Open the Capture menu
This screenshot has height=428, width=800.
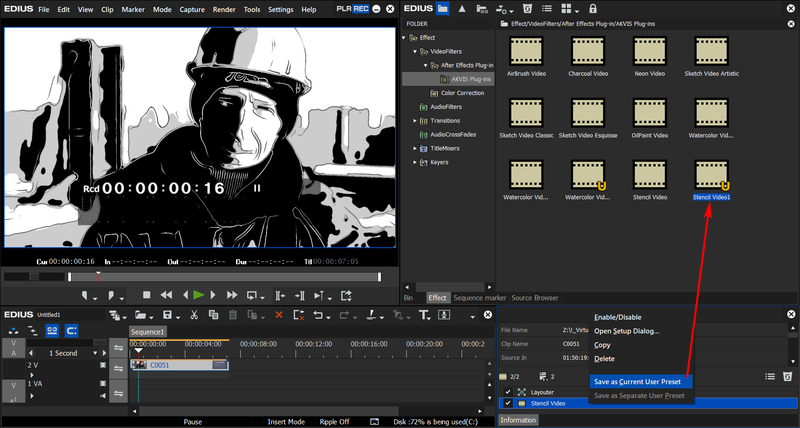click(192, 9)
